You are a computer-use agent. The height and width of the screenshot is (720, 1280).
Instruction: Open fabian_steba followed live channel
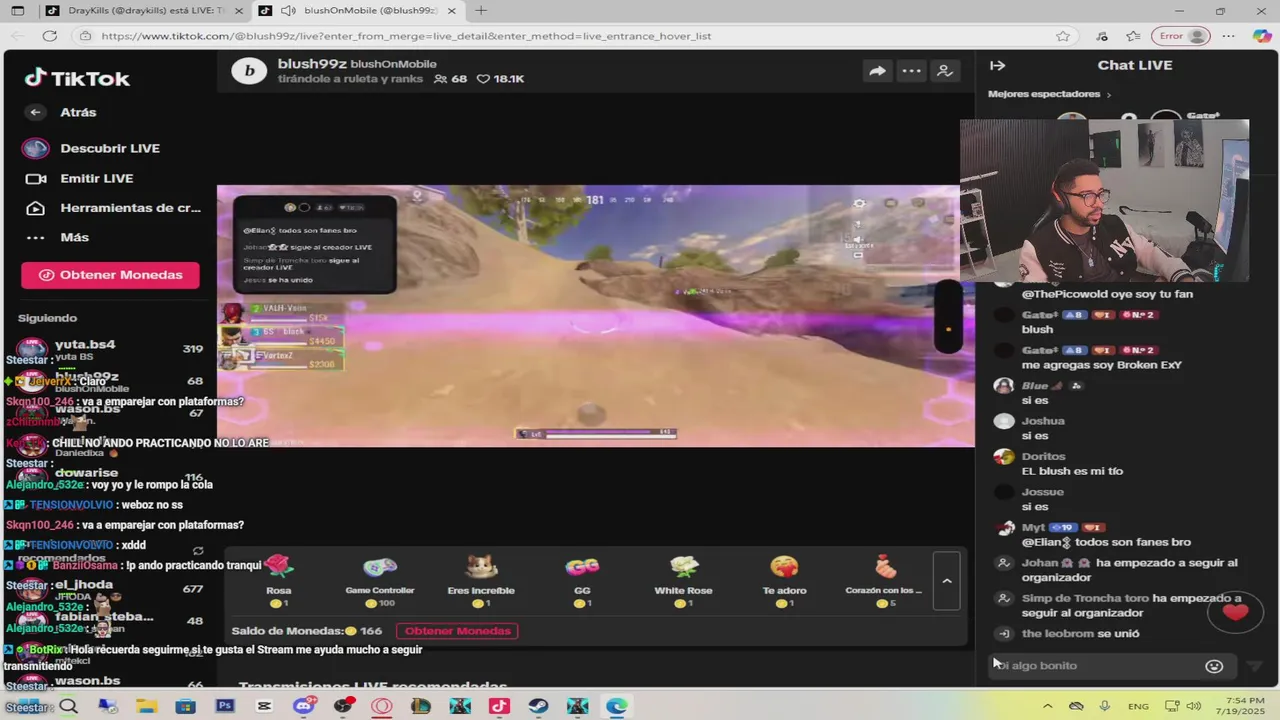pyautogui.click(x=110, y=620)
